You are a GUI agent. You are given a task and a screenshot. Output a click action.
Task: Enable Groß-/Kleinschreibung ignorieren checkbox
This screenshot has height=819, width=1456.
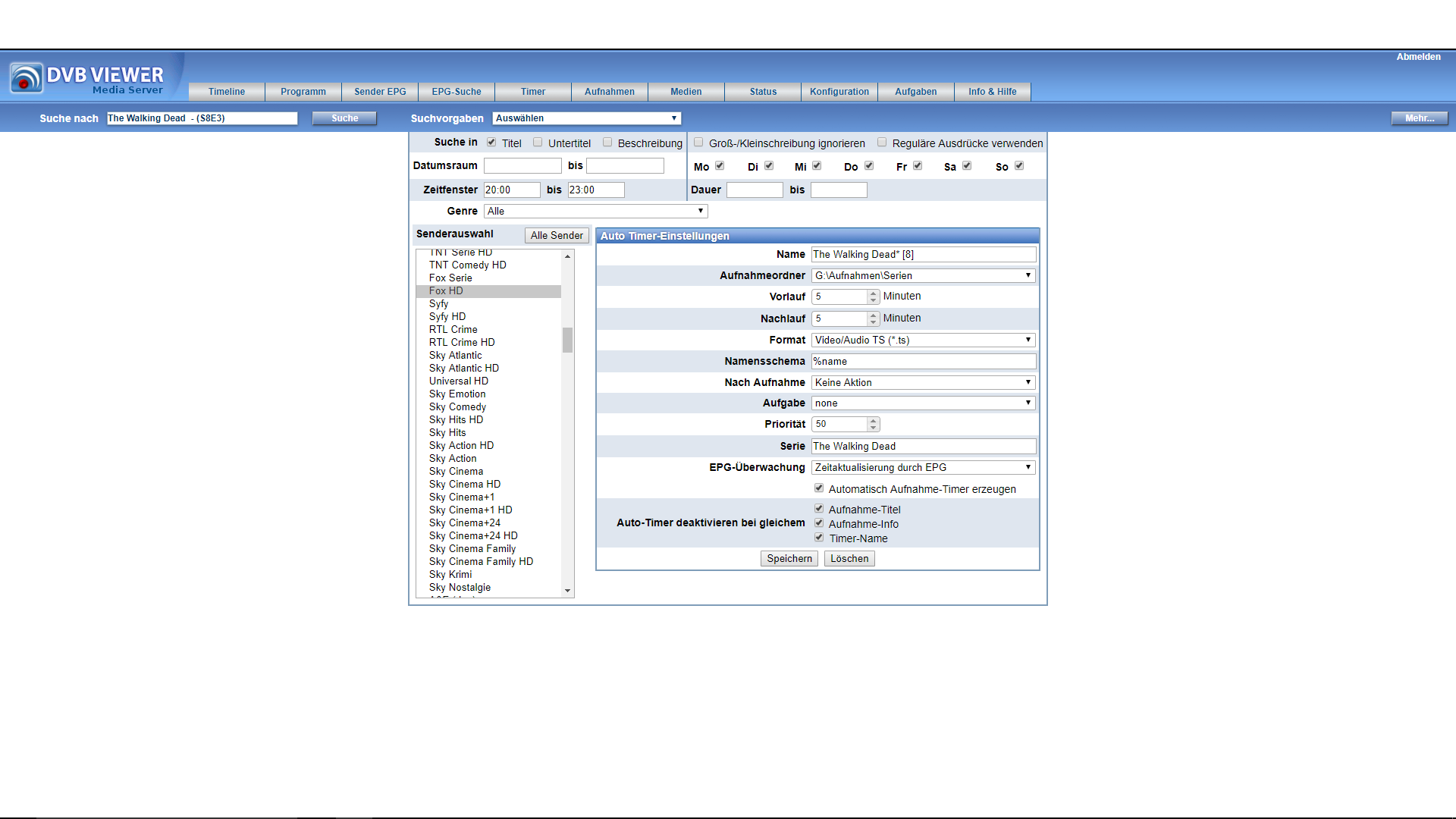click(x=698, y=143)
